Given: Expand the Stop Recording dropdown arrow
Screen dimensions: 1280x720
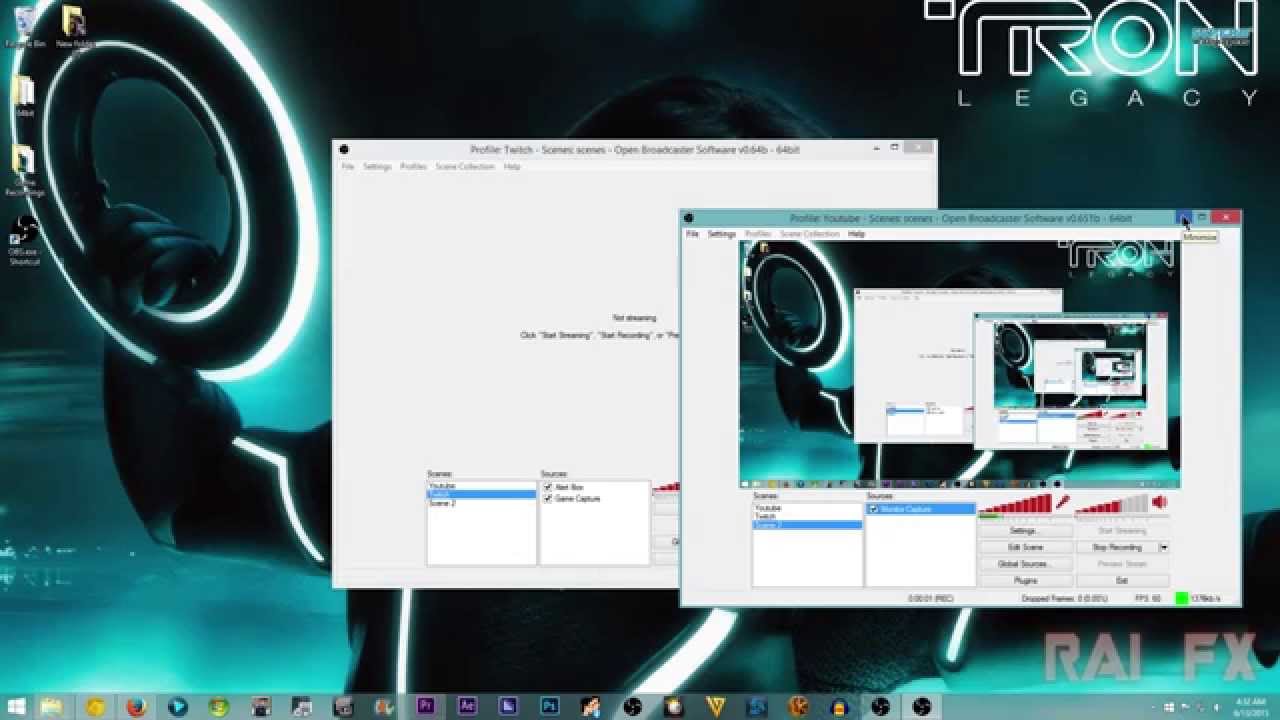Looking at the screenshot, I should 1164,548.
